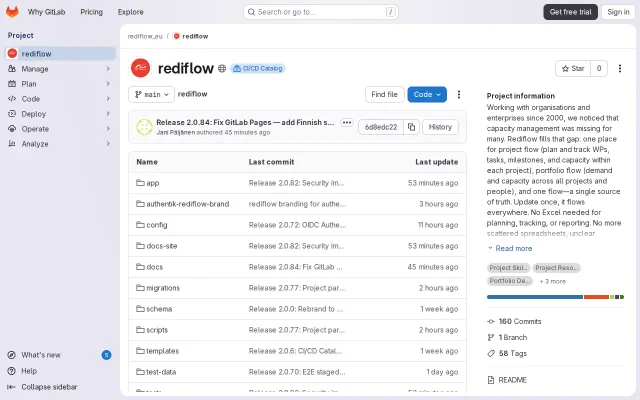The height and width of the screenshot is (400, 640).
Task: Click the Code brackets icon in sidebar
Action: point(12,99)
